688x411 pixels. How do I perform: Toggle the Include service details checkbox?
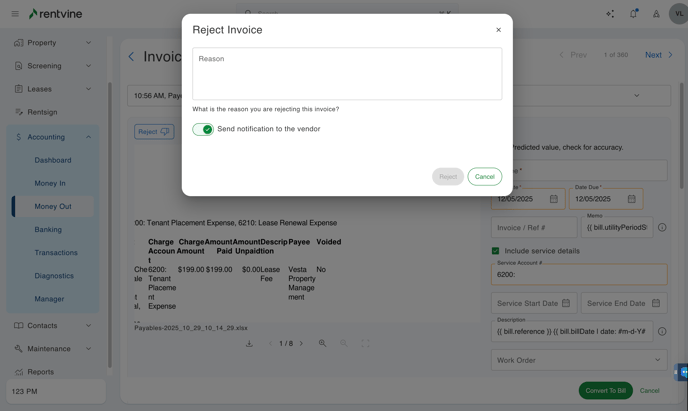click(x=496, y=251)
